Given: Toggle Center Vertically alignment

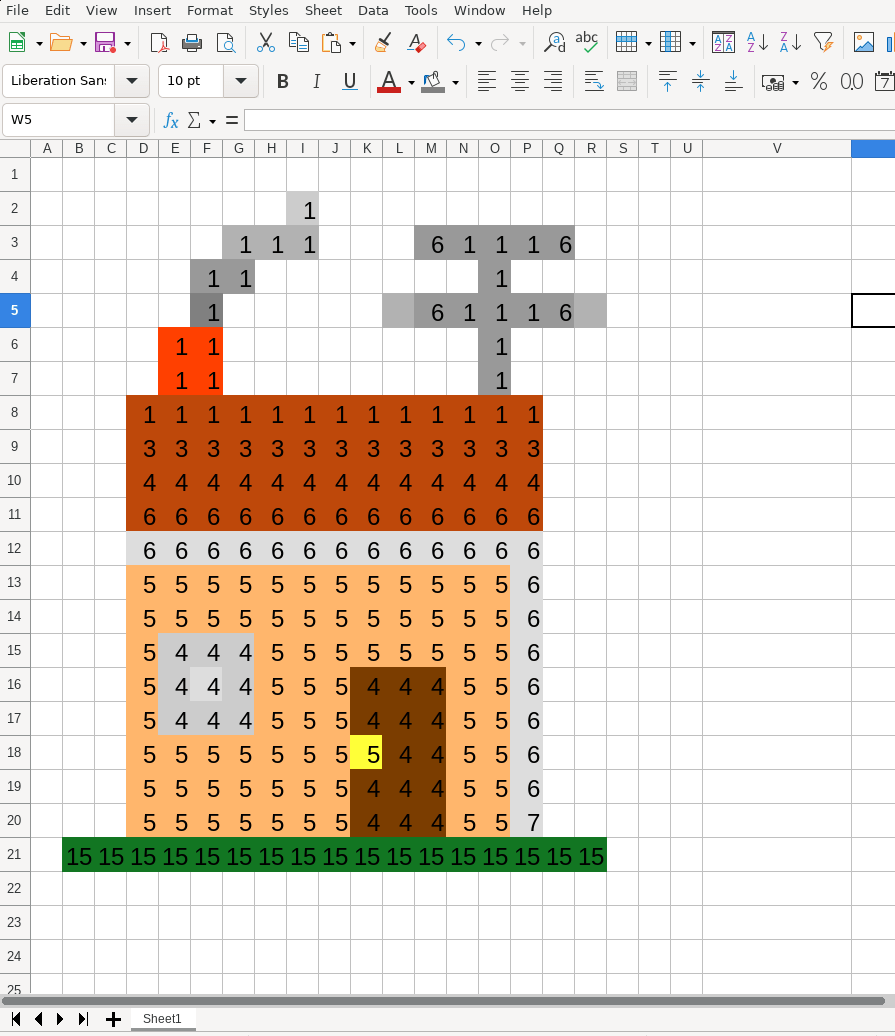Looking at the screenshot, I should coord(700,81).
